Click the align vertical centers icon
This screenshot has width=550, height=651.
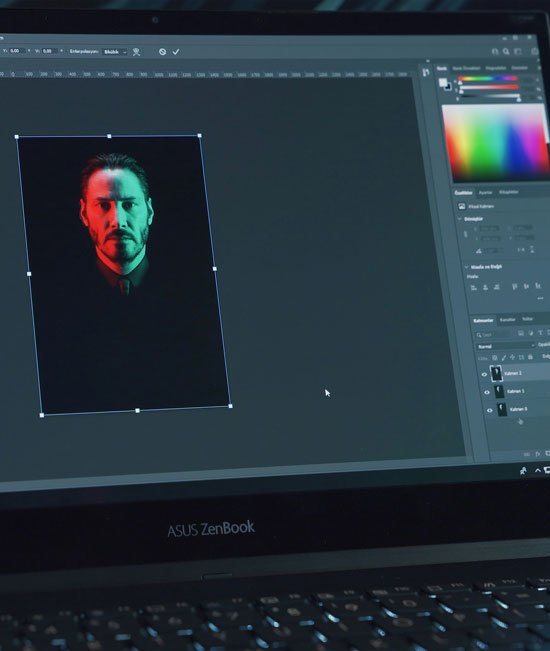[526, 286]
